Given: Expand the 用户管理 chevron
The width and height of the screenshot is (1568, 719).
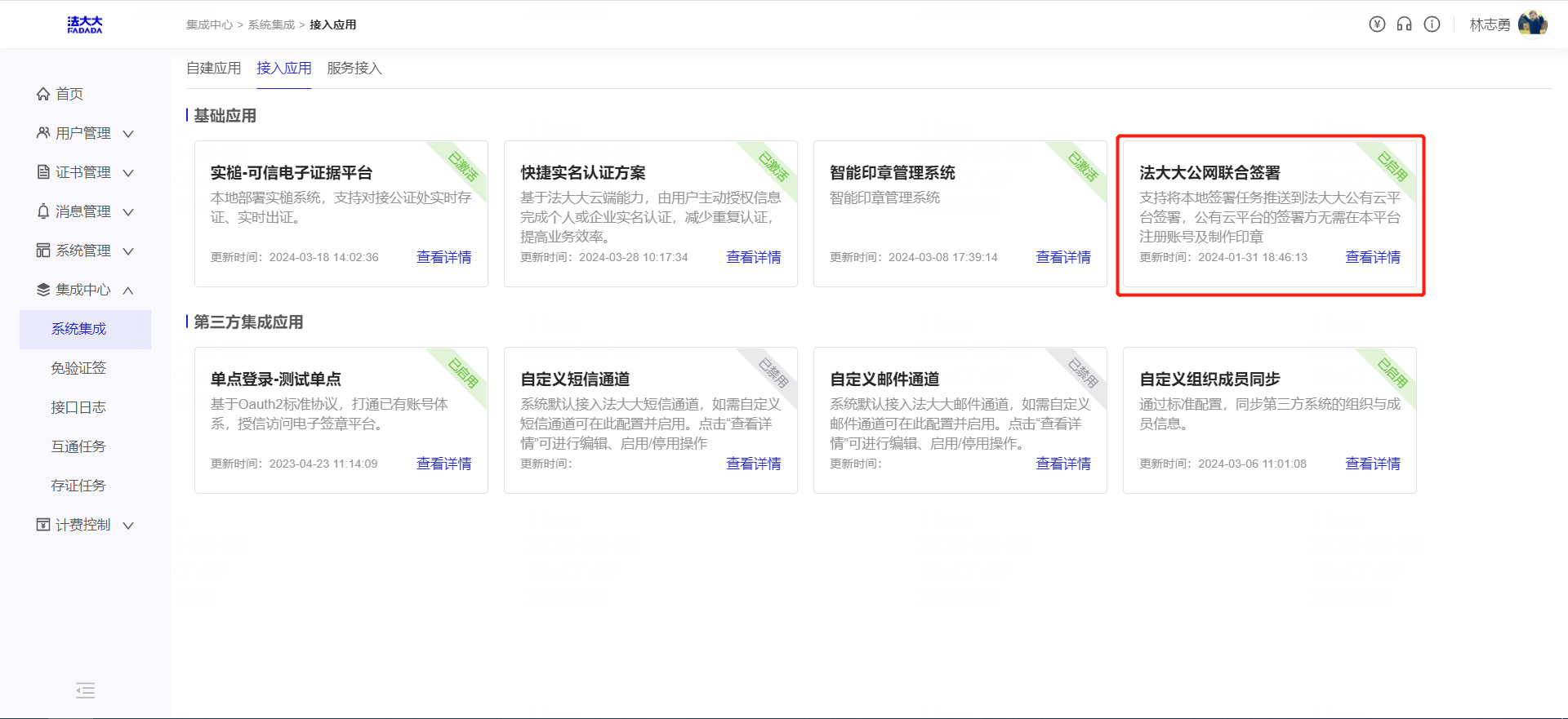Looking at the screenshot, I should pyautogui.click(x=128, y=134).
